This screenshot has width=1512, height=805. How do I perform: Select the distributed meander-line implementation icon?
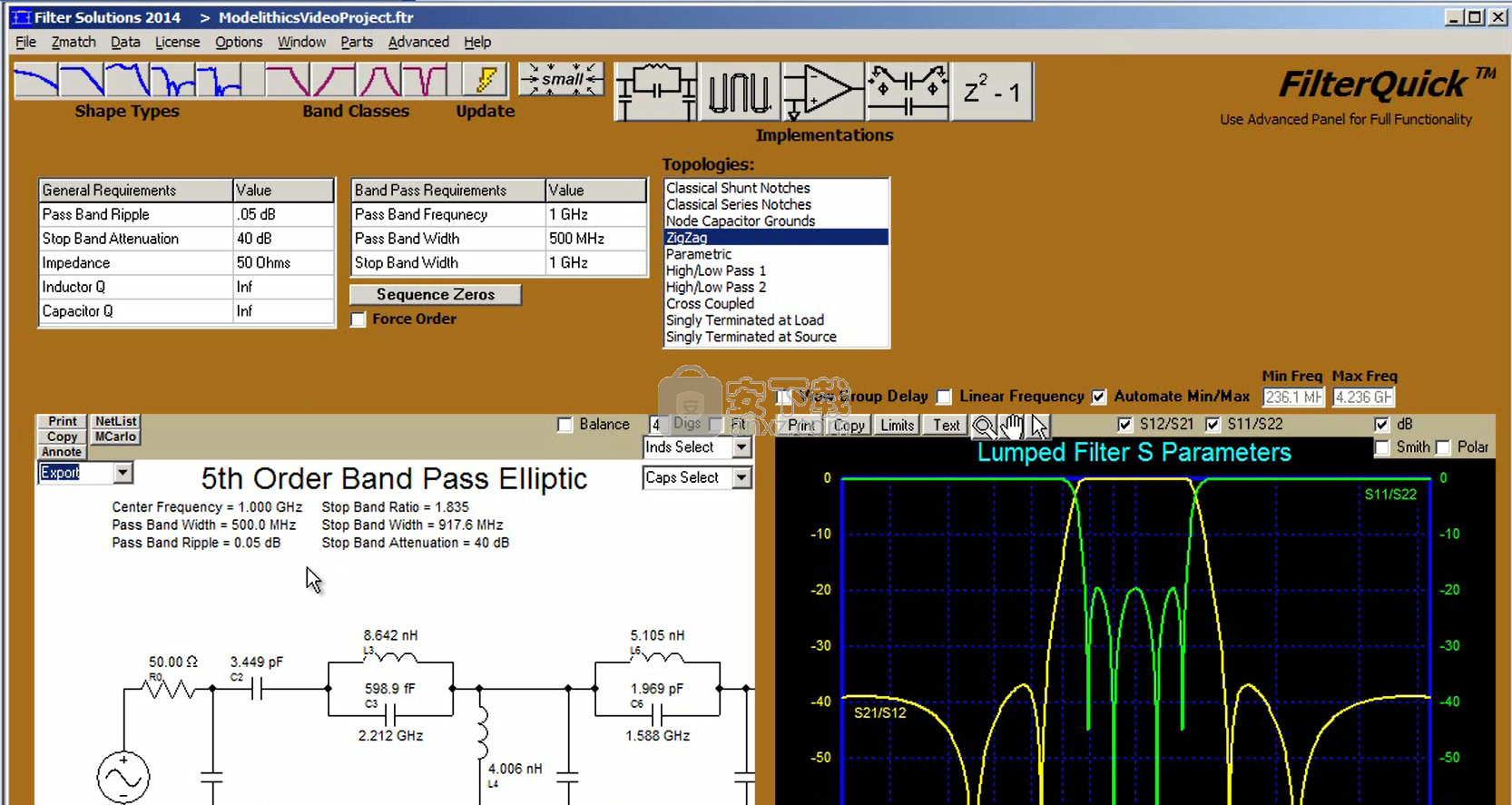(x=739, y=92)
